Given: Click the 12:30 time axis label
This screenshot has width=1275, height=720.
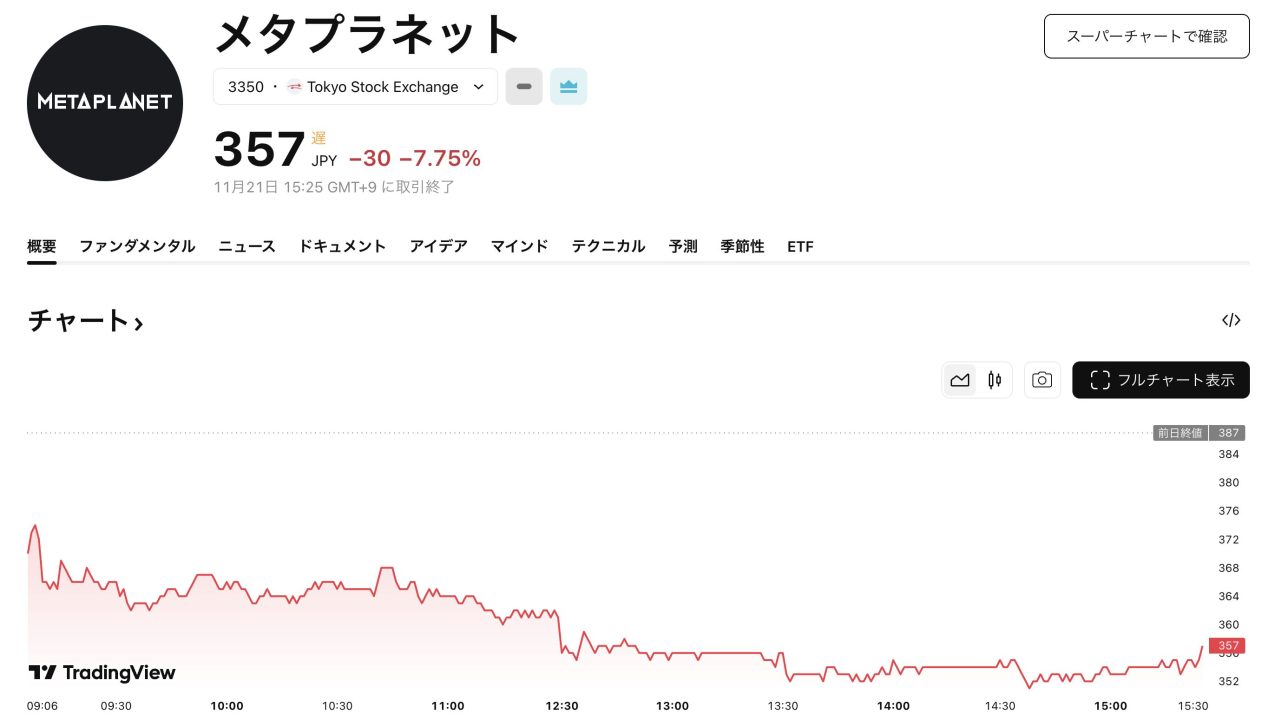Looking at the screenshot, I should point(562,706).
